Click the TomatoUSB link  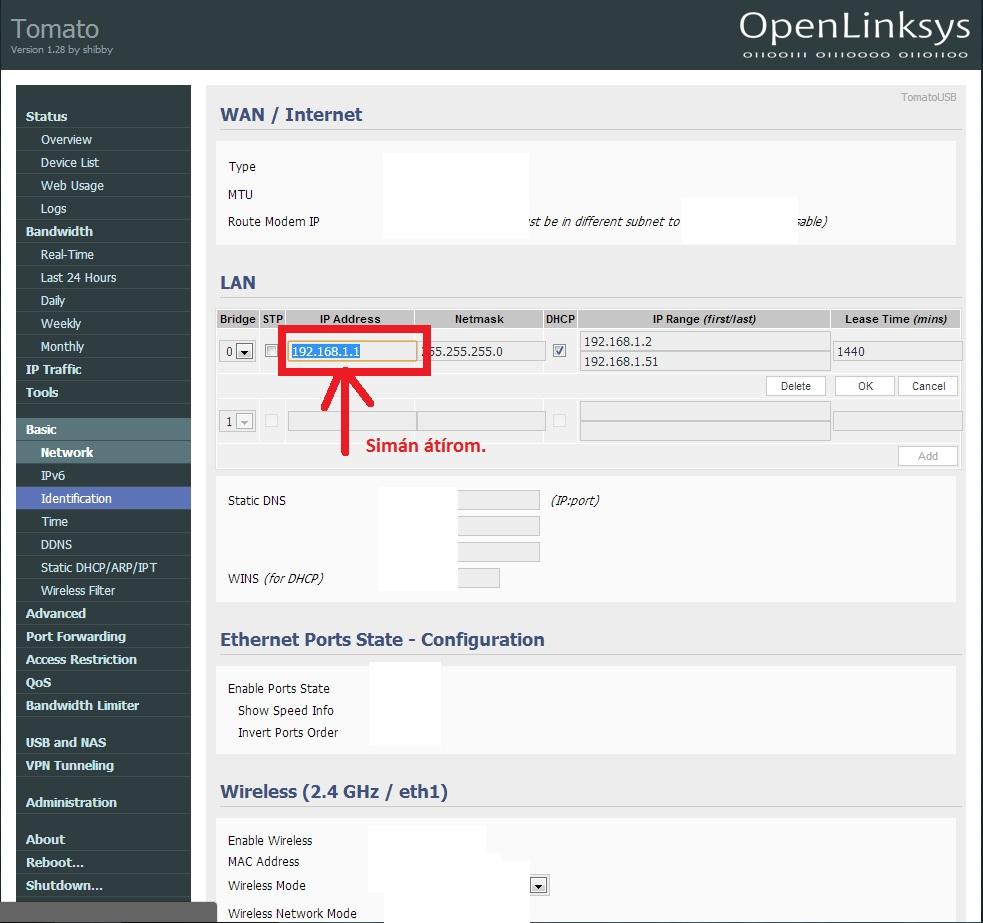(x=928, y=97)
